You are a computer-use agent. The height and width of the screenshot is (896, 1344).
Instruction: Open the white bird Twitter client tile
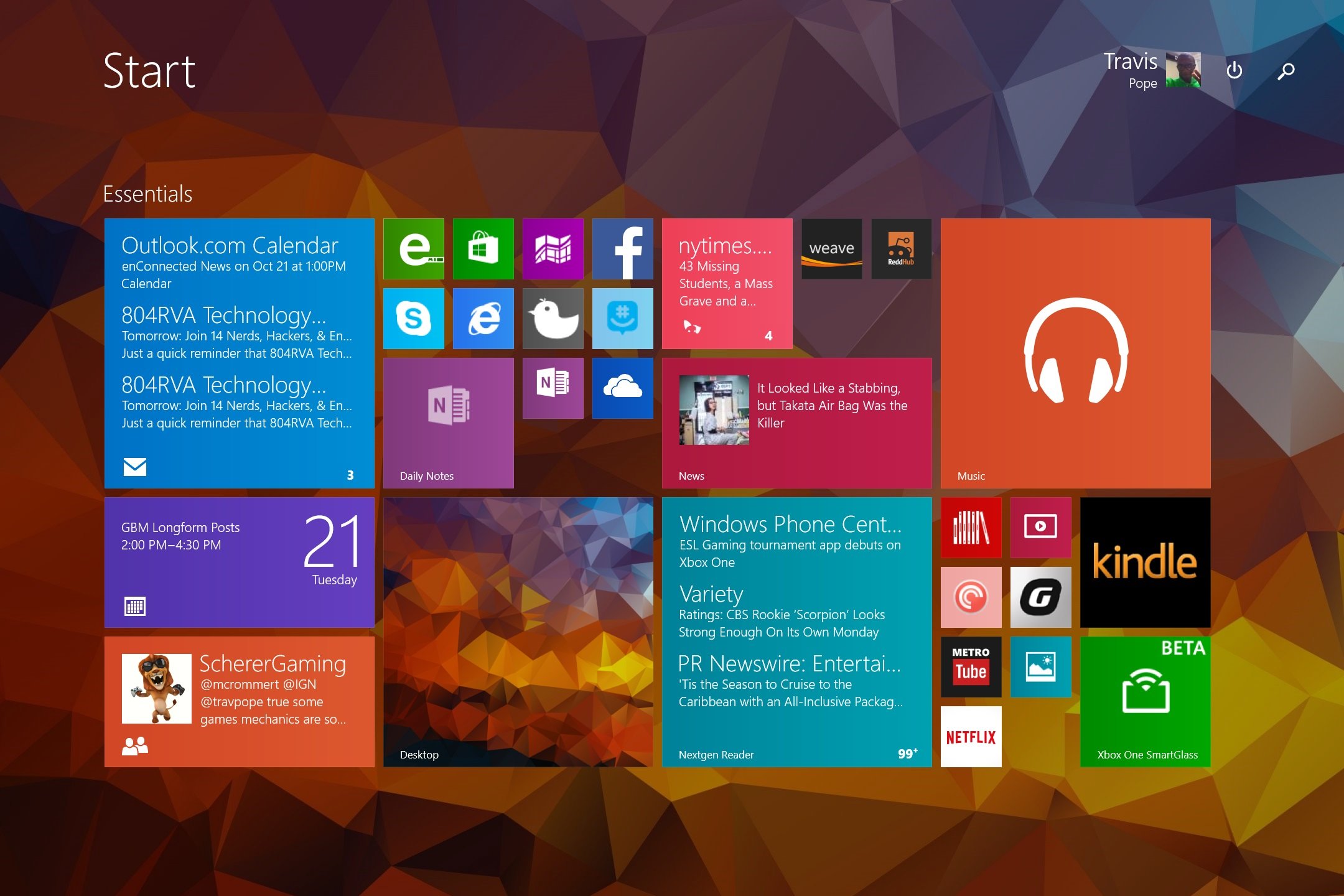pos(553,319)
